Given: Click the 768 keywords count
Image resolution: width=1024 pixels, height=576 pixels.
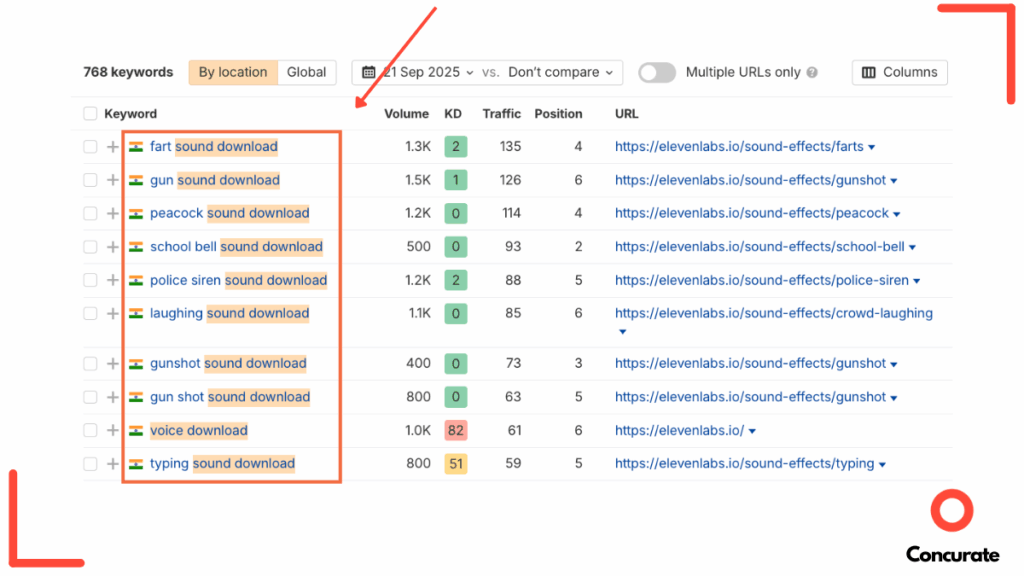Looking at the screenshot, I should [128, 72].
